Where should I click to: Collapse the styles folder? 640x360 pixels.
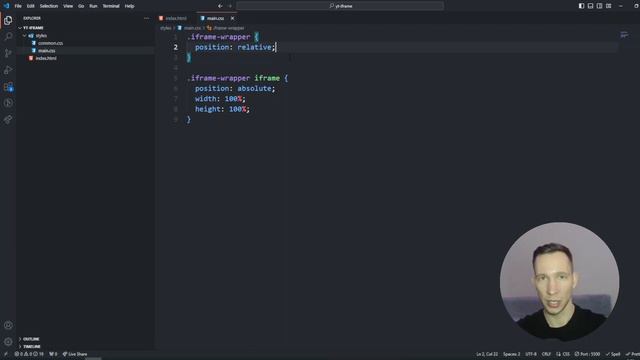click(x=41, y=36)
